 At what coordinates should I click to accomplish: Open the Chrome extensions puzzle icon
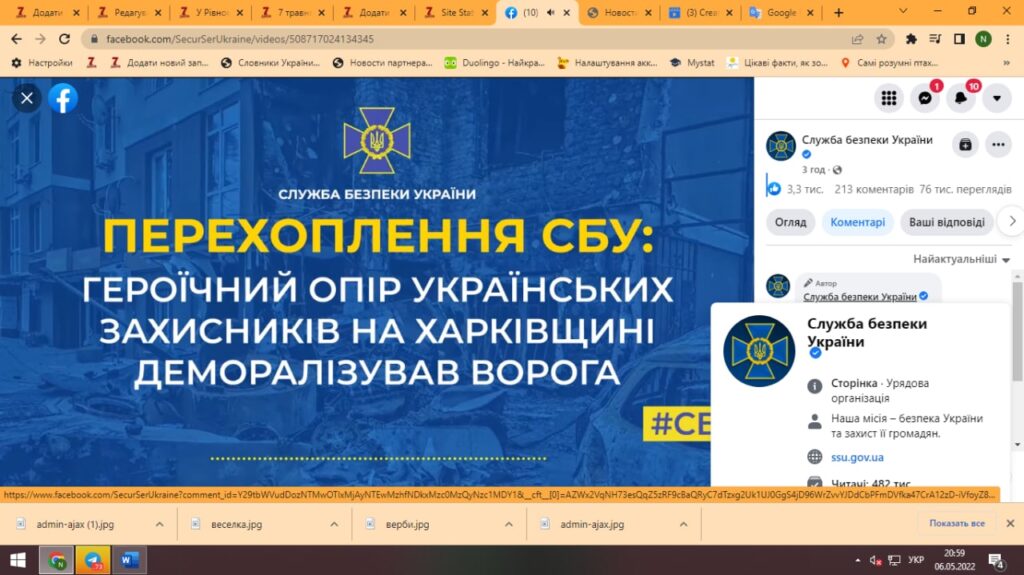[911, 39]
